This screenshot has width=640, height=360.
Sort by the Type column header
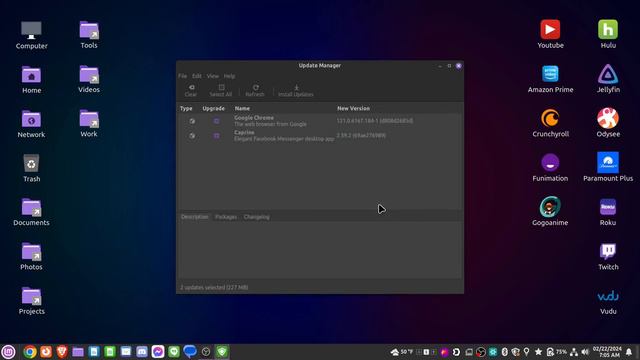click(186, 108)
